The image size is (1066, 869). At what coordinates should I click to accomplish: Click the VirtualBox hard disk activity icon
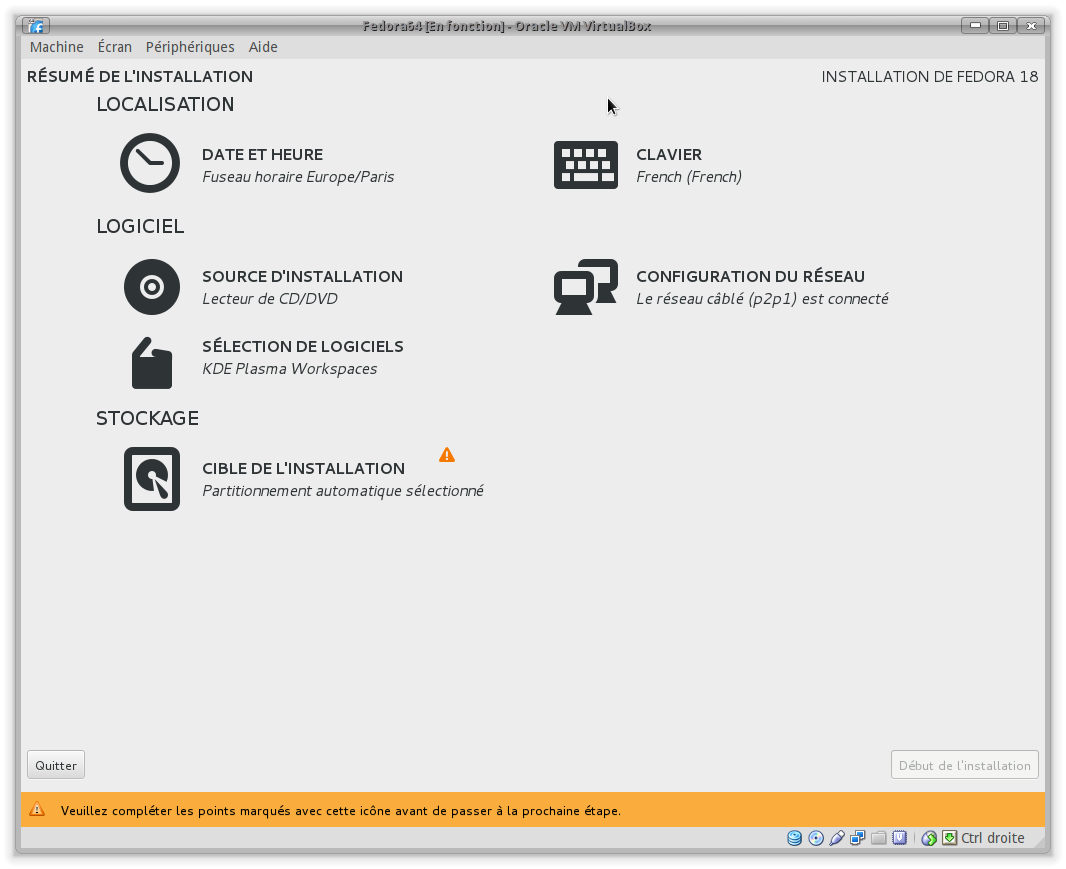(x=794, y=838)
